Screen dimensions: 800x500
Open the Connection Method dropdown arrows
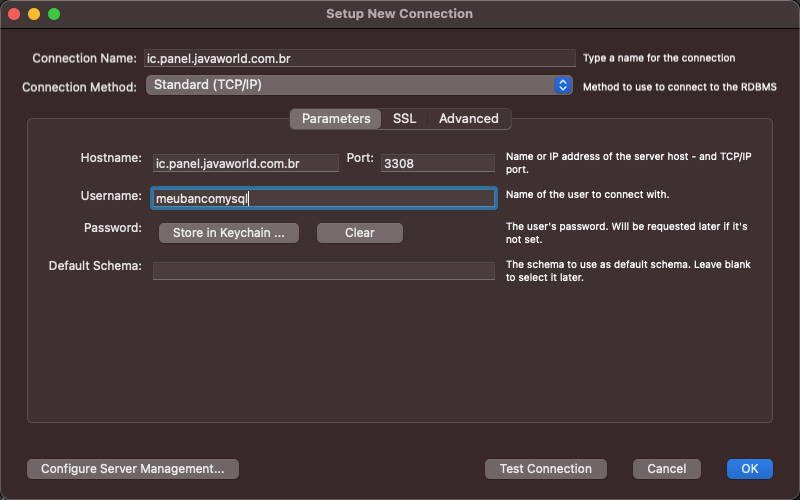point(562,85)
